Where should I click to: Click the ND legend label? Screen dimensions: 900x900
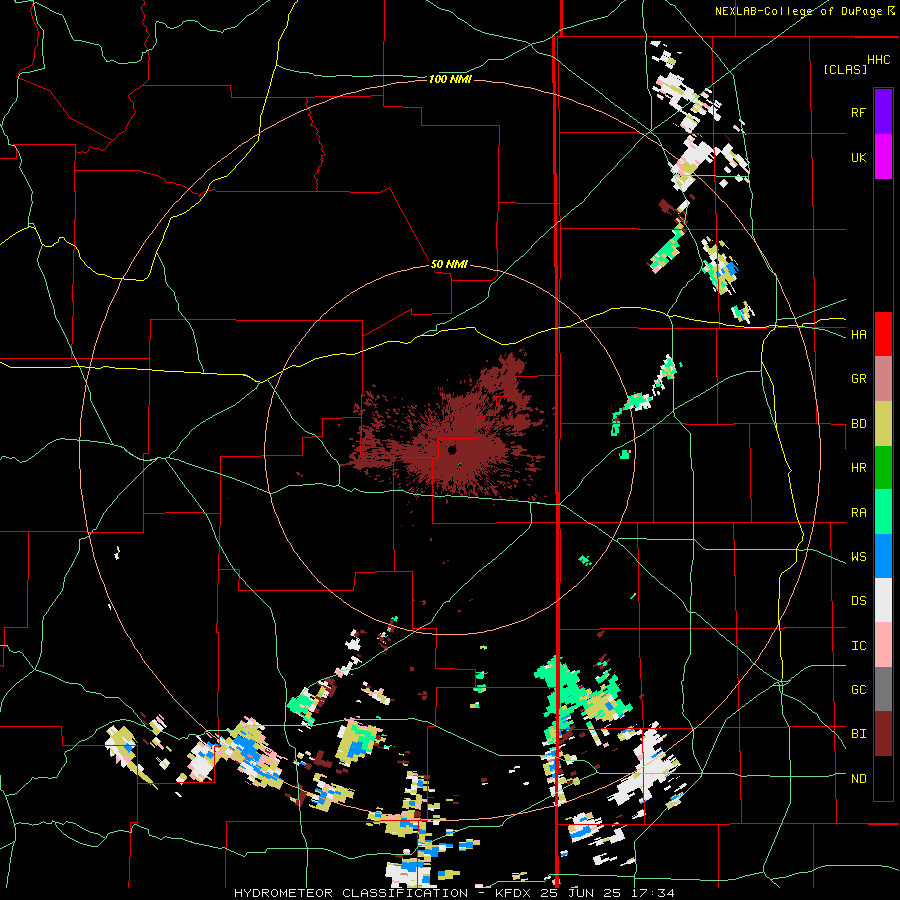pos(858,779)
